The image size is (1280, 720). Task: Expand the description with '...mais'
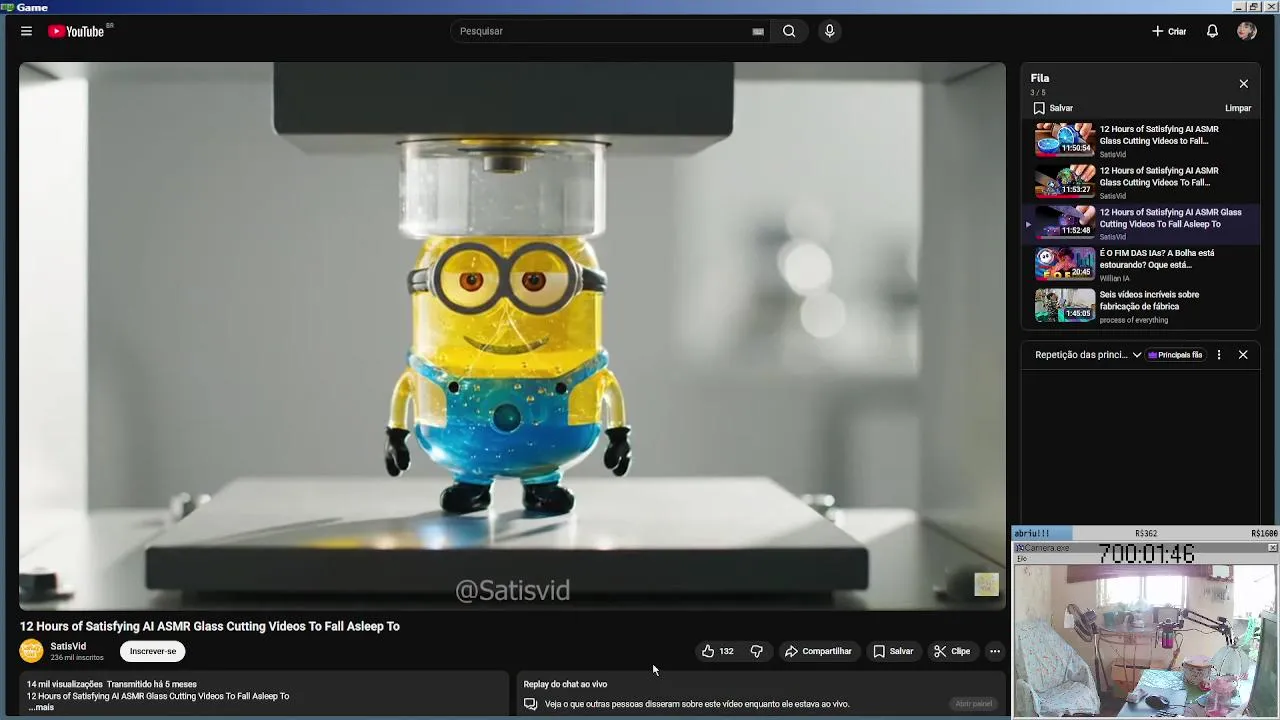[41, 707]
